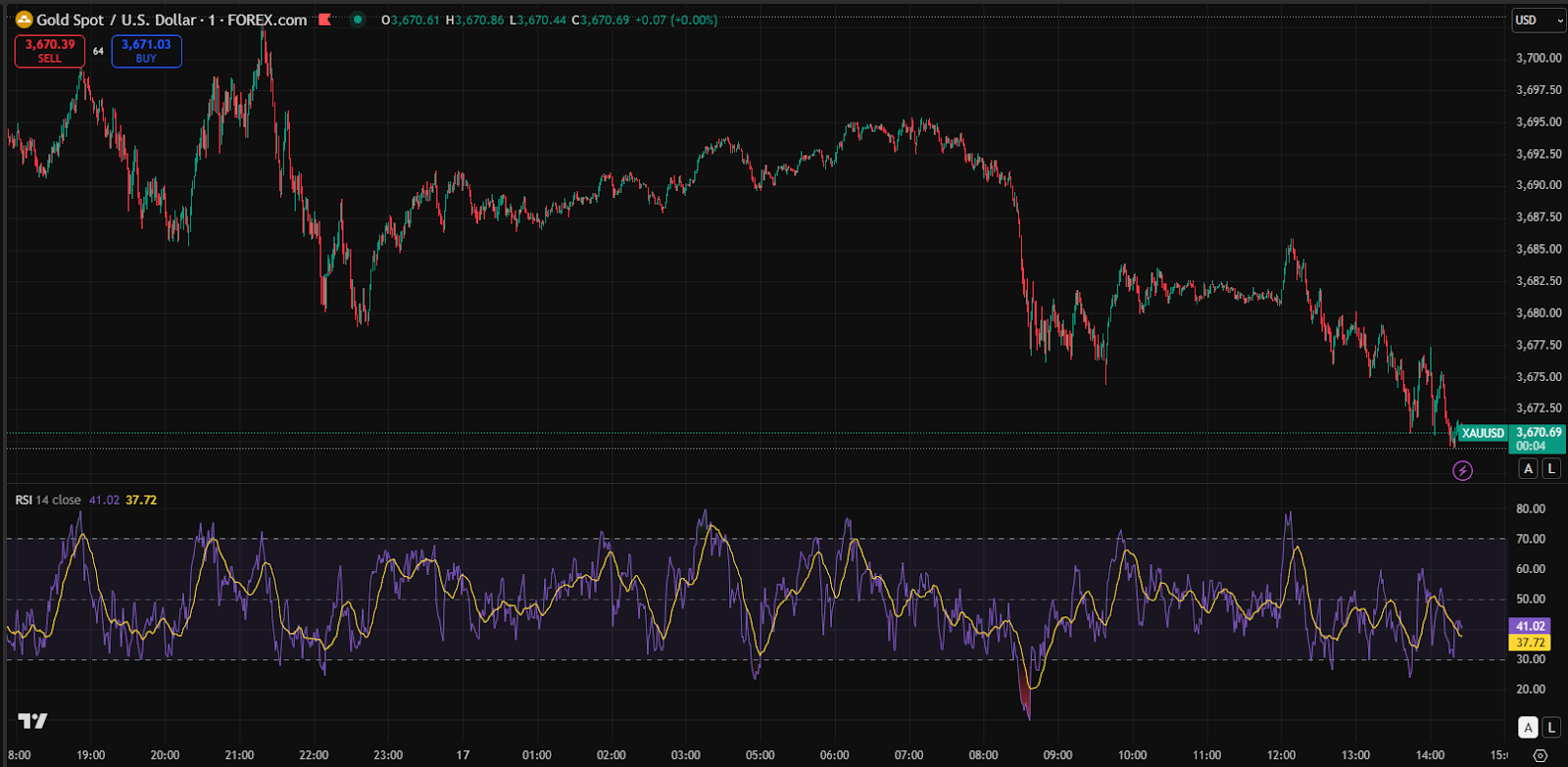This screenshot has width=1568, height=767.
Task: Click the red flag icon beside FOREX.com
Action: pyautogui.click(x=325, y=20)
